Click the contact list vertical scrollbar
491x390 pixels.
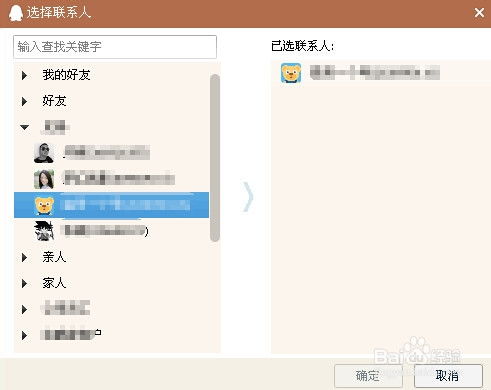click(x=215, y=158)
